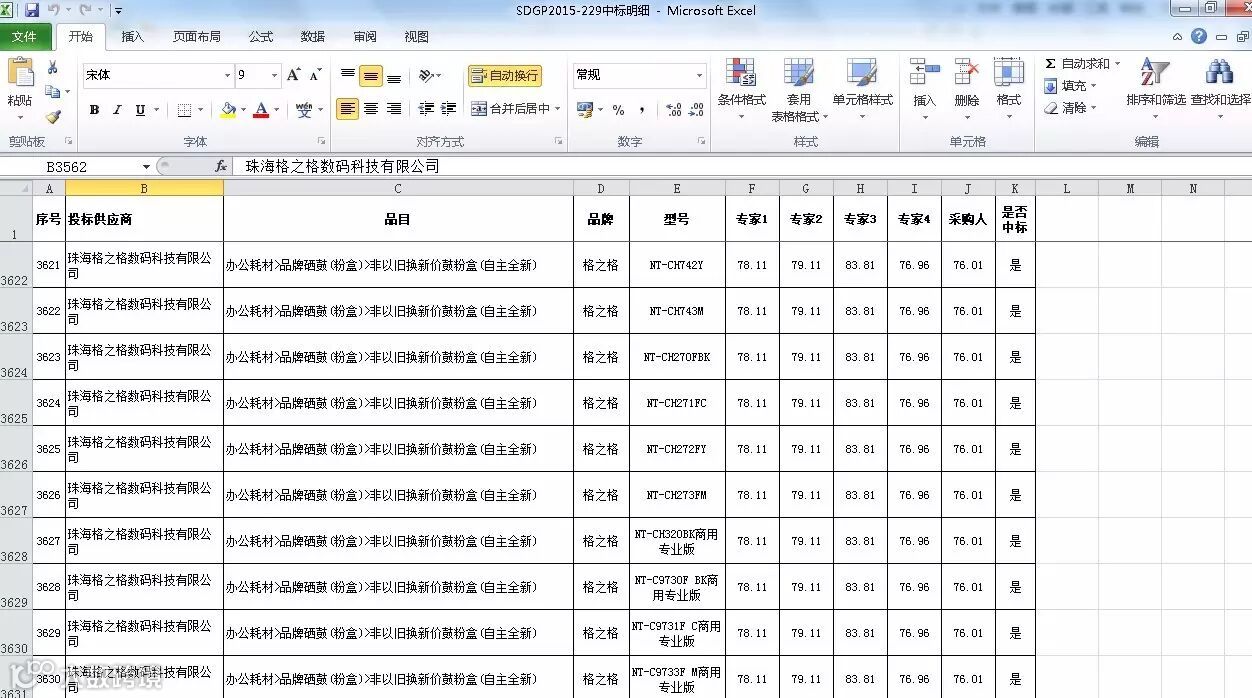The image size is (1252, 698).
Task: Click the Save icon in quick access toolbar
Action: pos(31,10)
